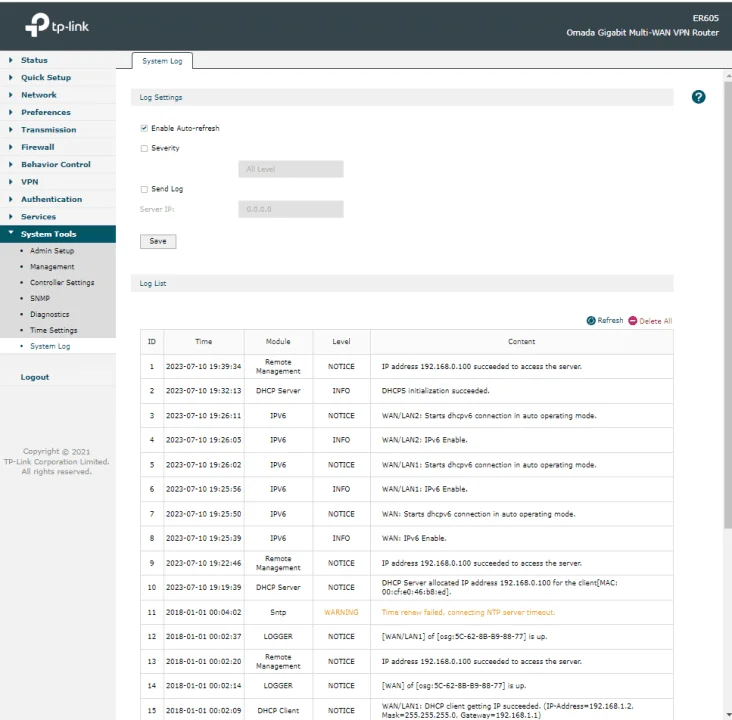Image resolution: width=732 pixels, height=720 pixels.
Task: Click the Level column header
Action: coord(341,342)
